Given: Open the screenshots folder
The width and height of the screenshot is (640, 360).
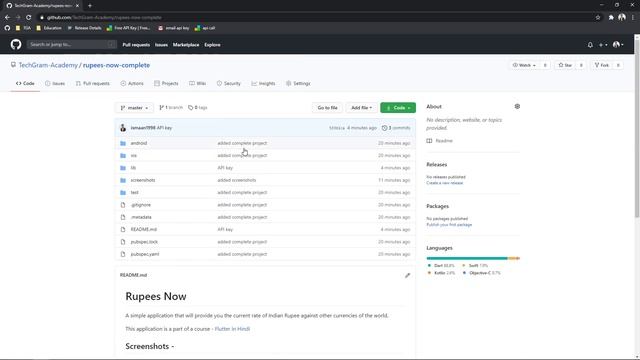Looking at the screenshot, I should [x=143, y=180].
